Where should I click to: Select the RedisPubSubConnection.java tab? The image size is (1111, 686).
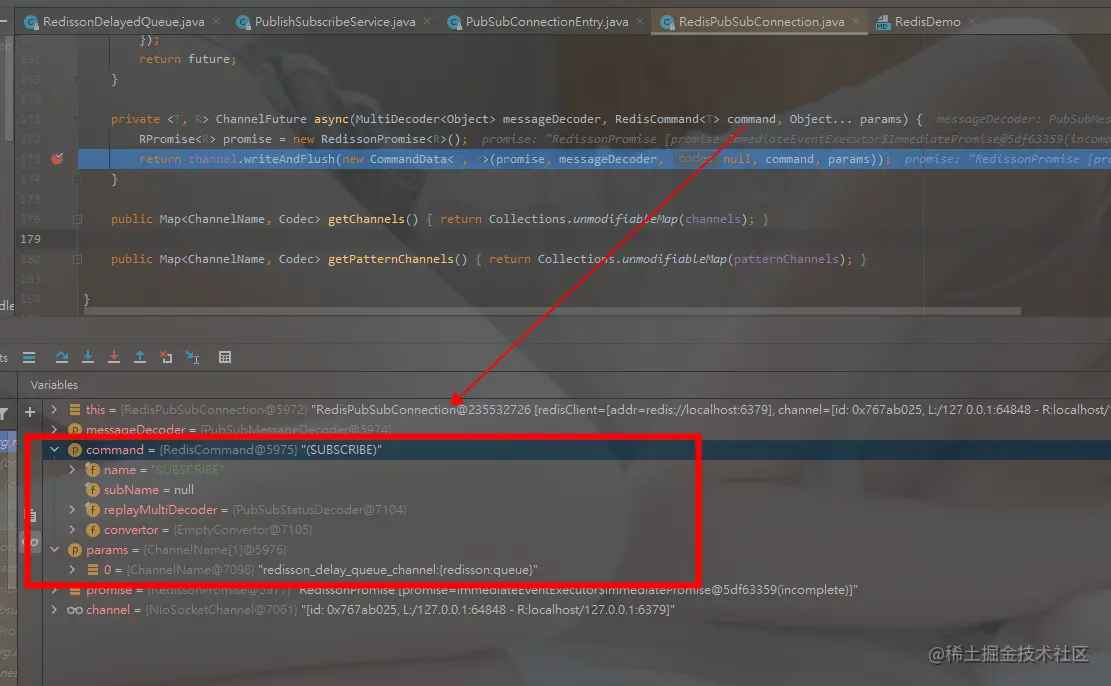click(x=762, y=22)
